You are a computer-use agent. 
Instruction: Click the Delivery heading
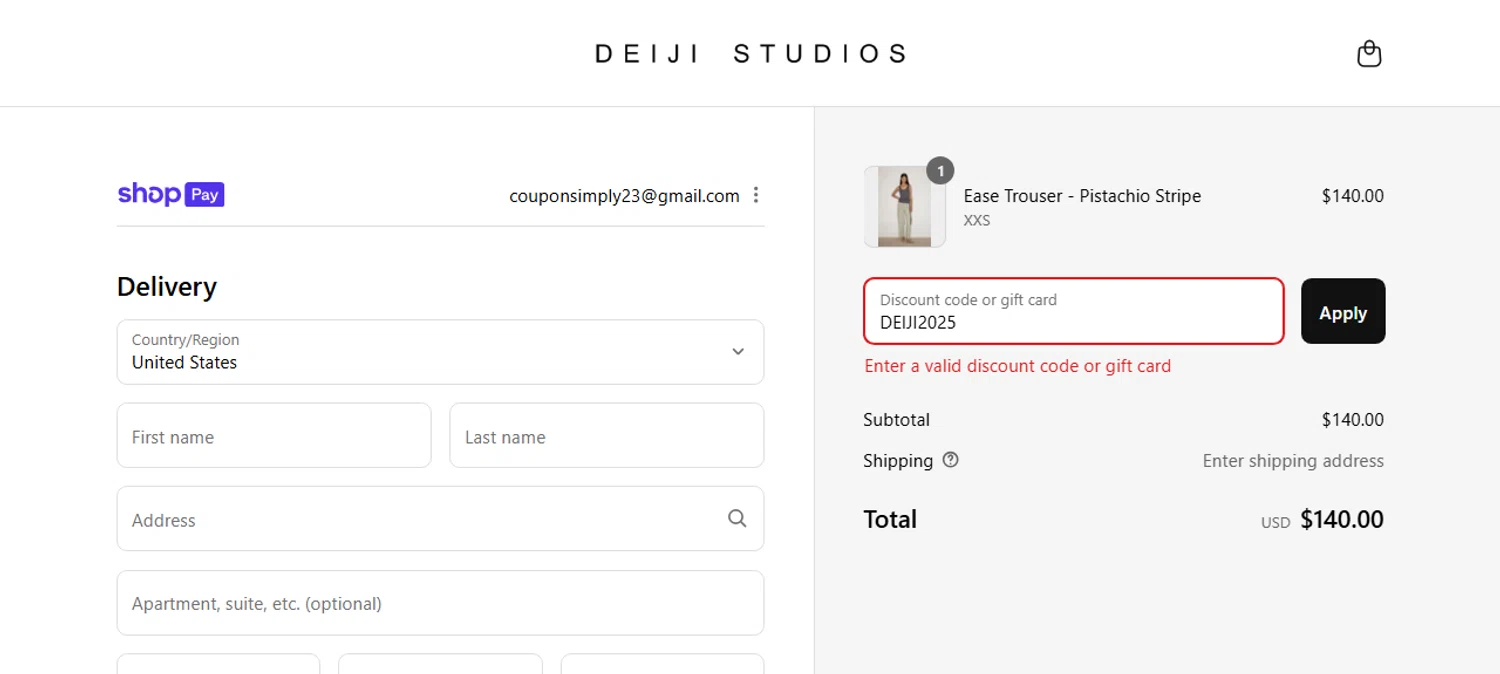point(167,287)
